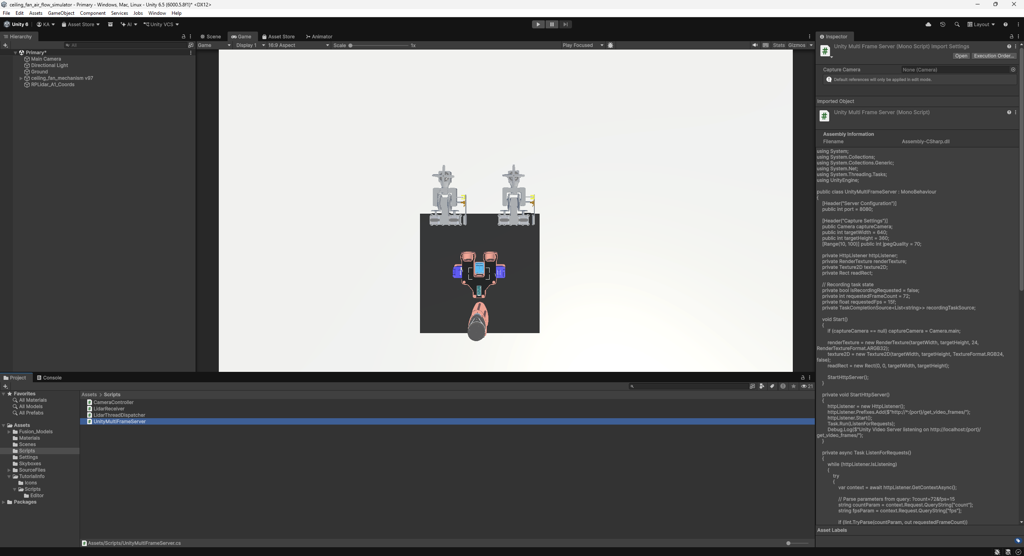This screenshot has width=1024, height=556.
Task: Click the Open button in Inspector
Action: click(961, 56)
